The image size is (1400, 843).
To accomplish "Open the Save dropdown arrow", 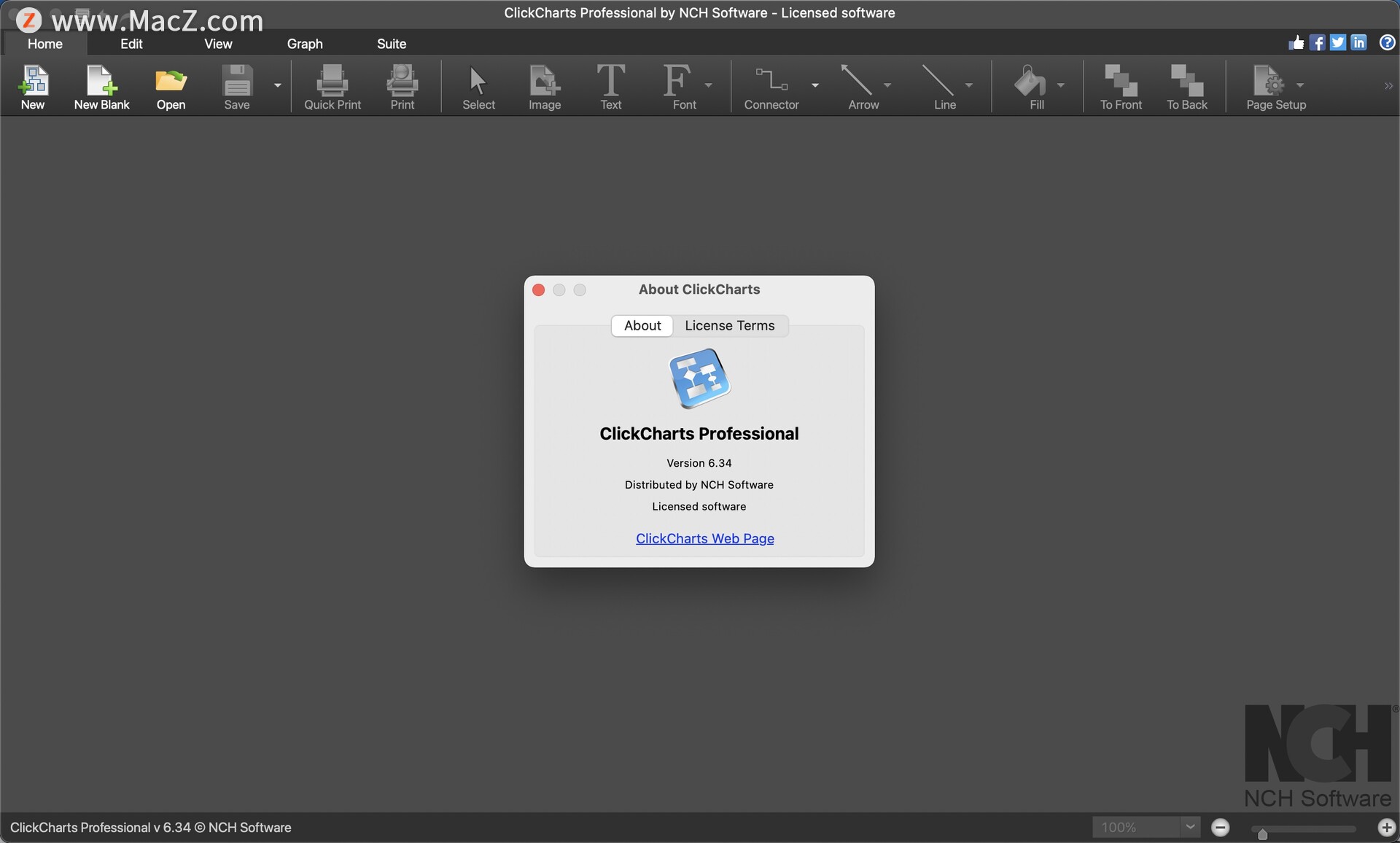I will click(x=278, y=85).
